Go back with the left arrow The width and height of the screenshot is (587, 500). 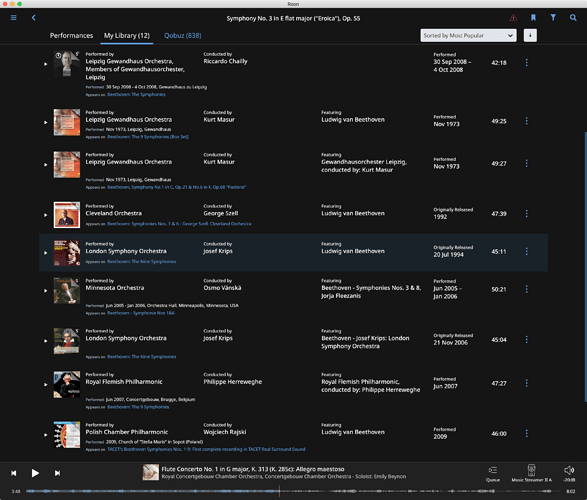(33, 18)
